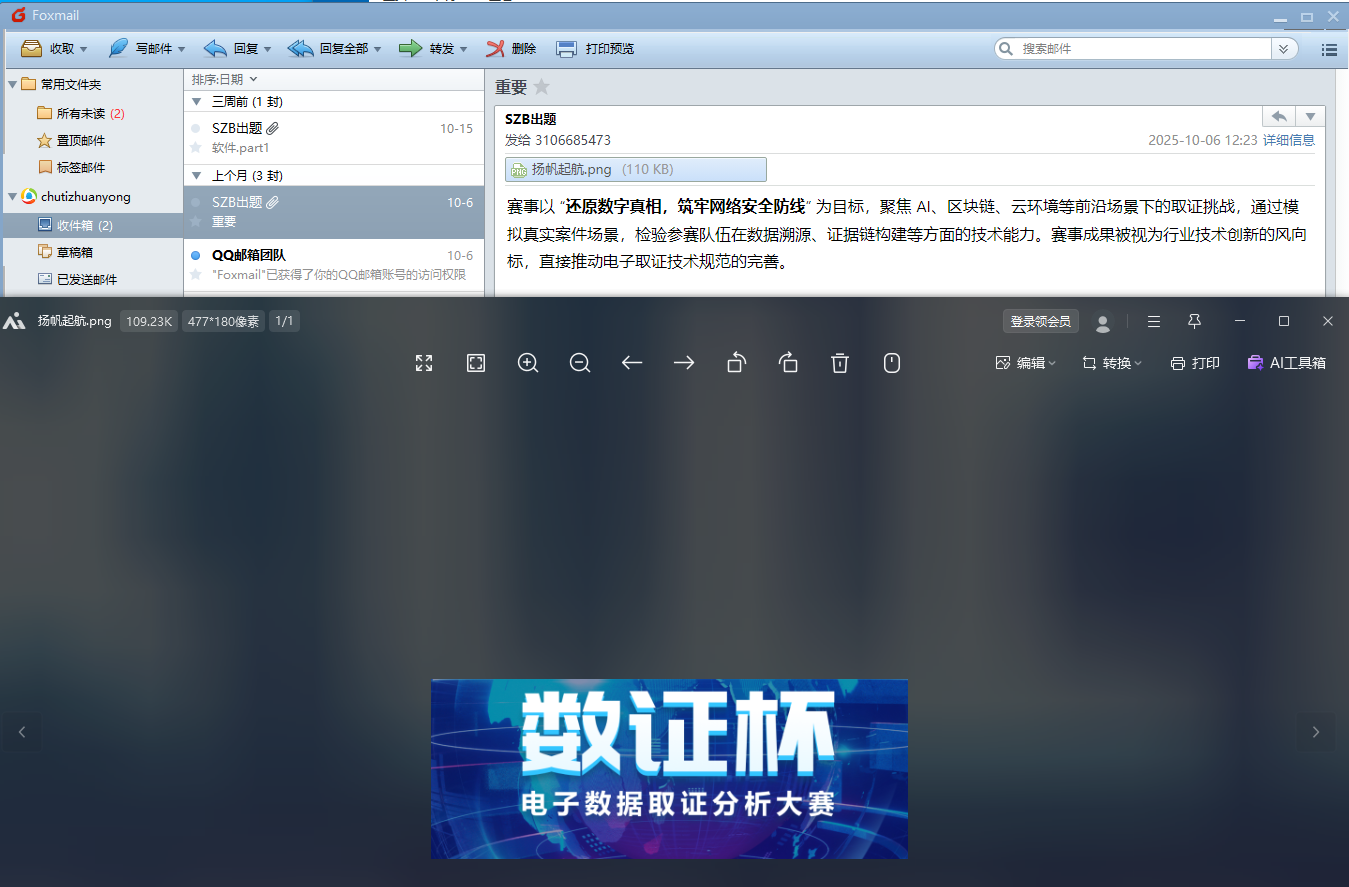This screenshot has width=1349, height=887.
Task: Rotate the image counterclockwise
Action: tap(736, 363)
